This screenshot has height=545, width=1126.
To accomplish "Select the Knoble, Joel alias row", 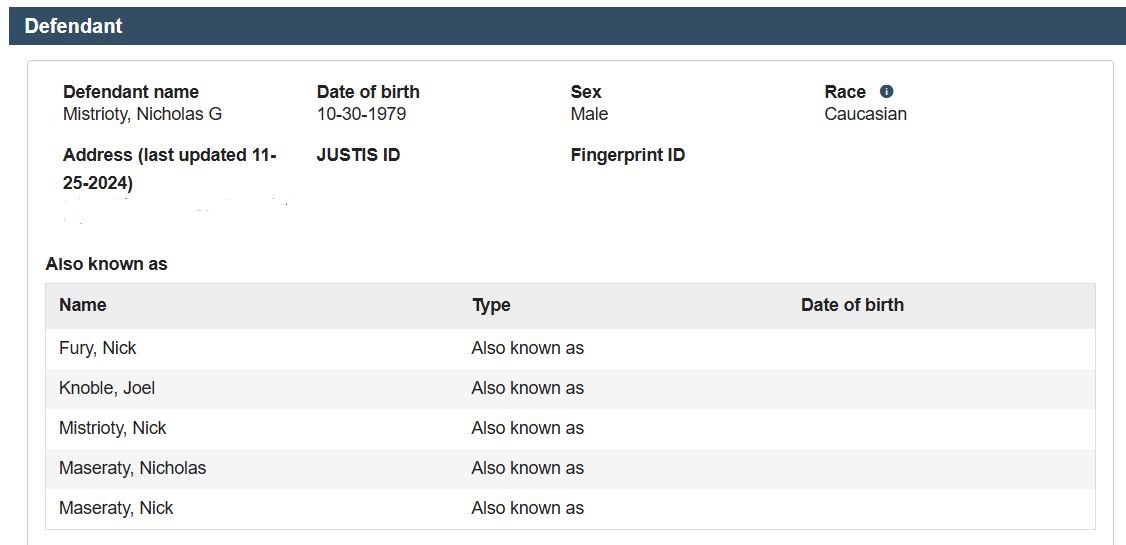I will click(x=570, y=388).
